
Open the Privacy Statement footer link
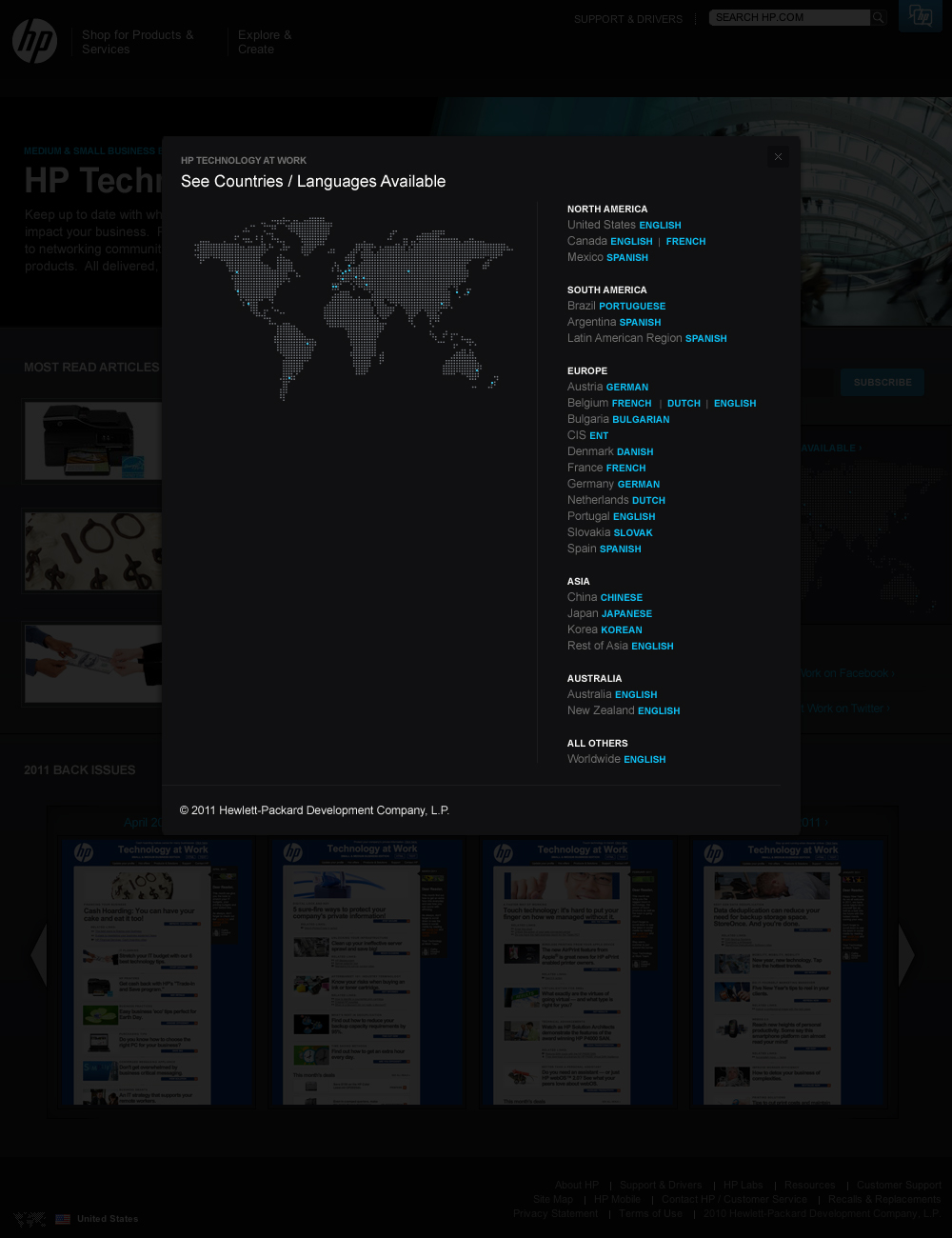click(x=555, y=1213)
